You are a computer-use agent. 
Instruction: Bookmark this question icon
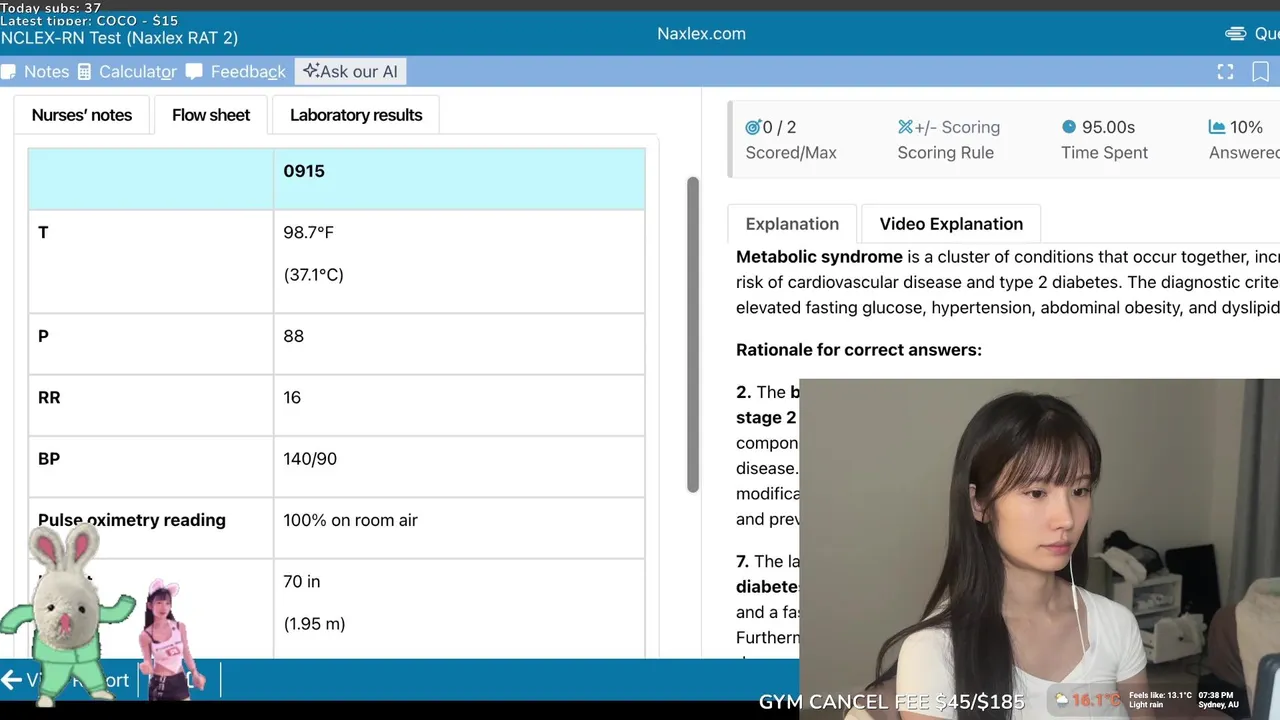[x=1261, y=72]
